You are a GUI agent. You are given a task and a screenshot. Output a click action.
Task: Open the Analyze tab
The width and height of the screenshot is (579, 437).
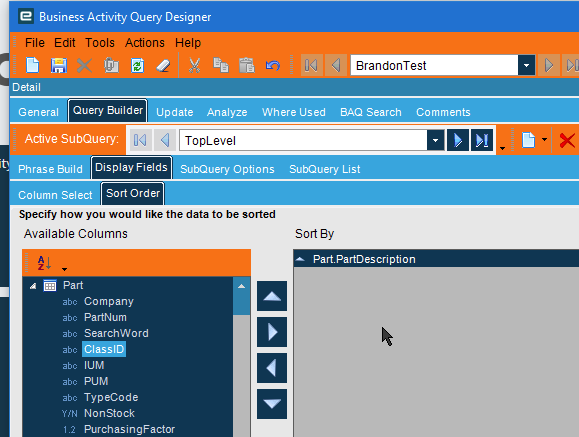(227, 112)
